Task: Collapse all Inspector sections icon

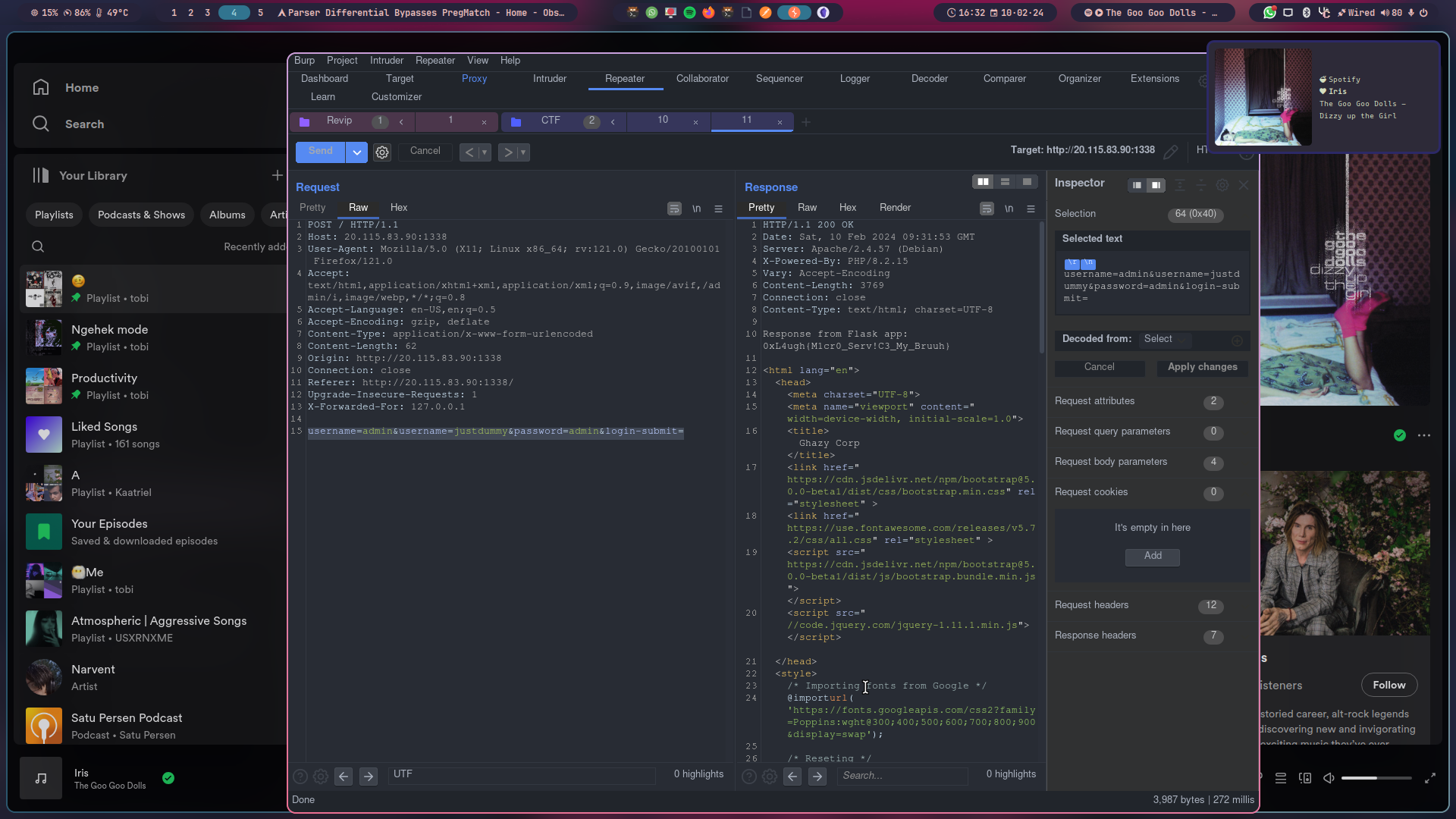Action: pos(1200,185)
